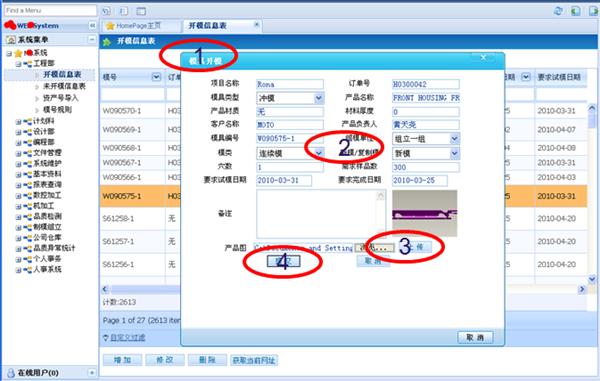Click the 取消 button at dialog bottom
The image size is (600, 381).
coord(475,337)
